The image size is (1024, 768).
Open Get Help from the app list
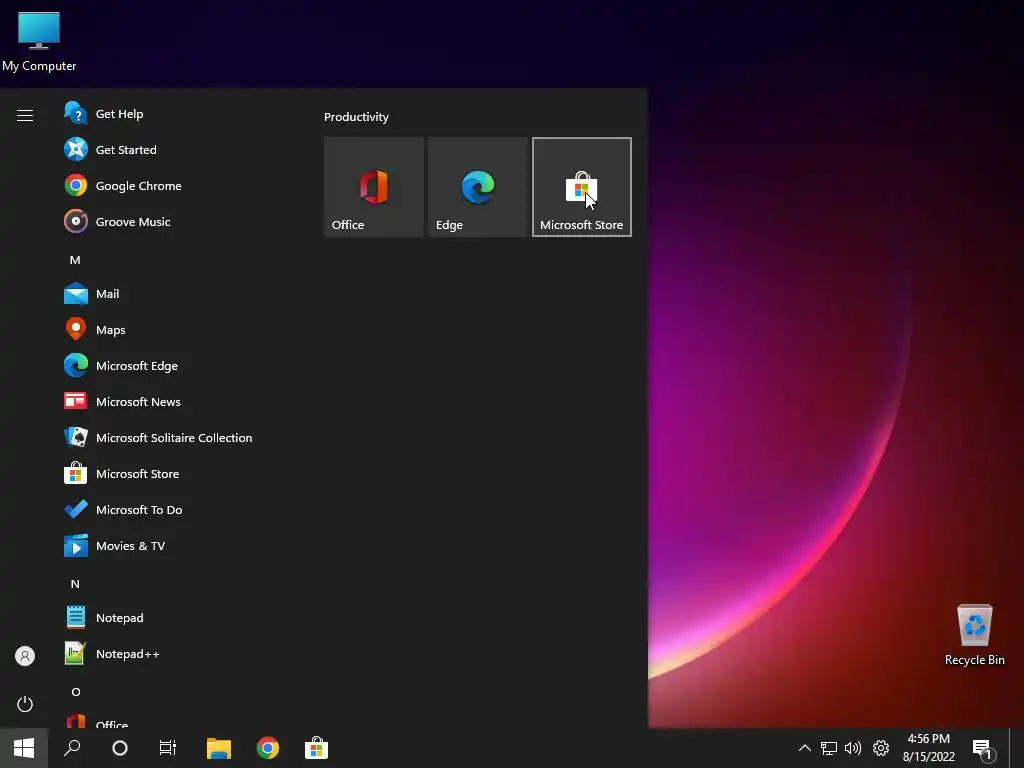(x=176, y=114)
